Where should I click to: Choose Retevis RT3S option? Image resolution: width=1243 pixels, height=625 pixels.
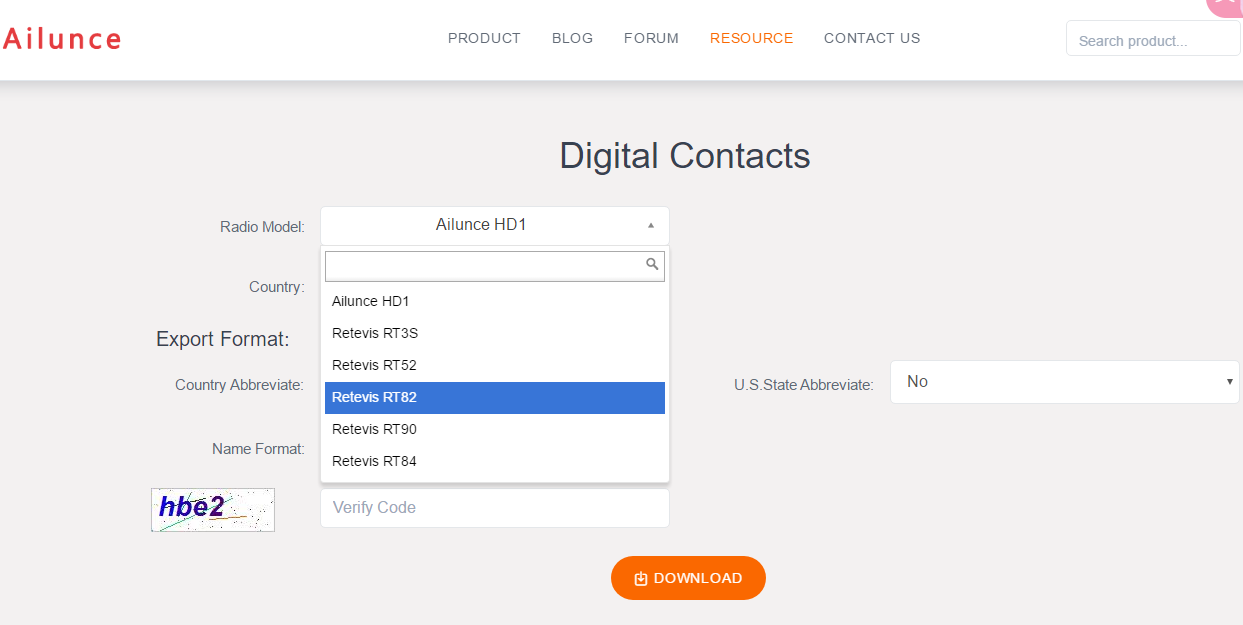(374, 333)
